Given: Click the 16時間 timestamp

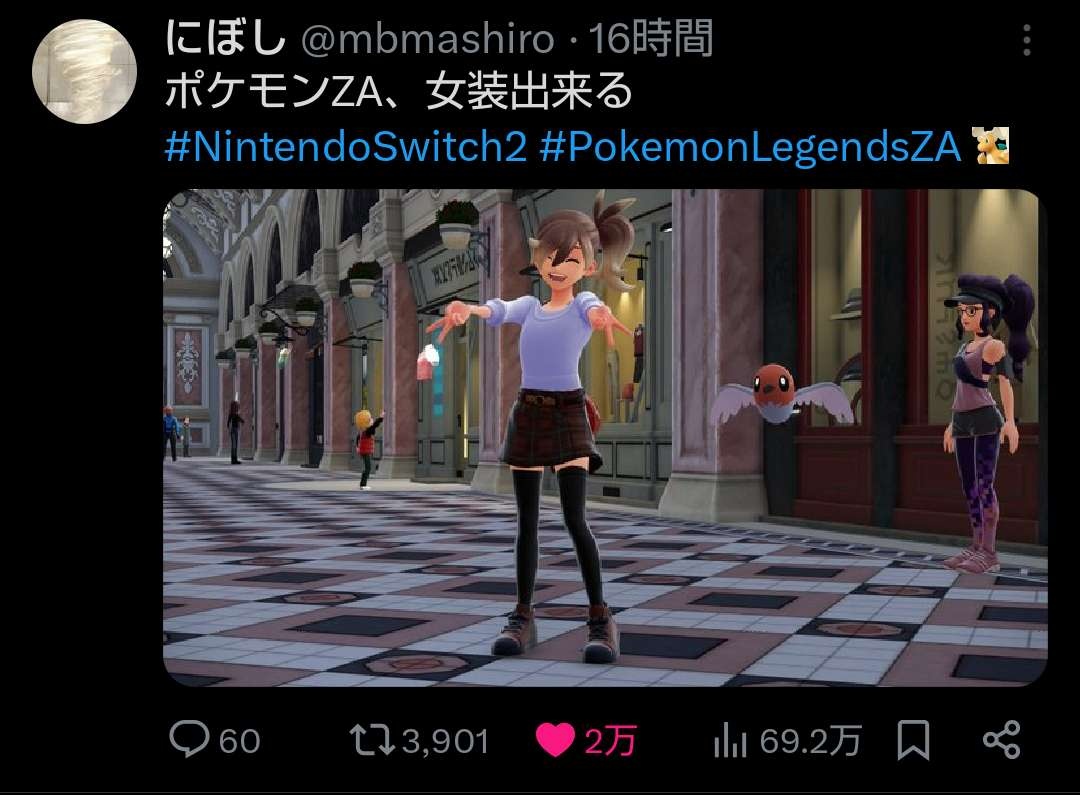Looking at the screenshot, I should point(650,39).
